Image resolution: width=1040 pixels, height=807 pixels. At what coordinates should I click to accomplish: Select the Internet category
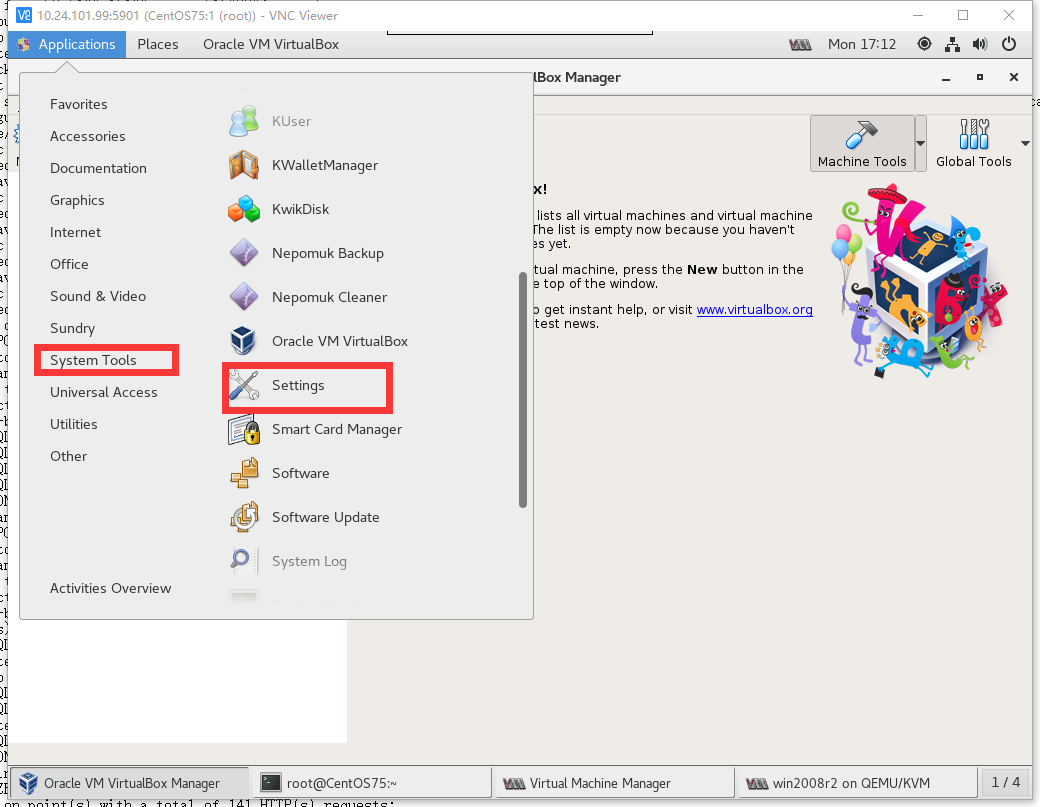click(76, 232)
